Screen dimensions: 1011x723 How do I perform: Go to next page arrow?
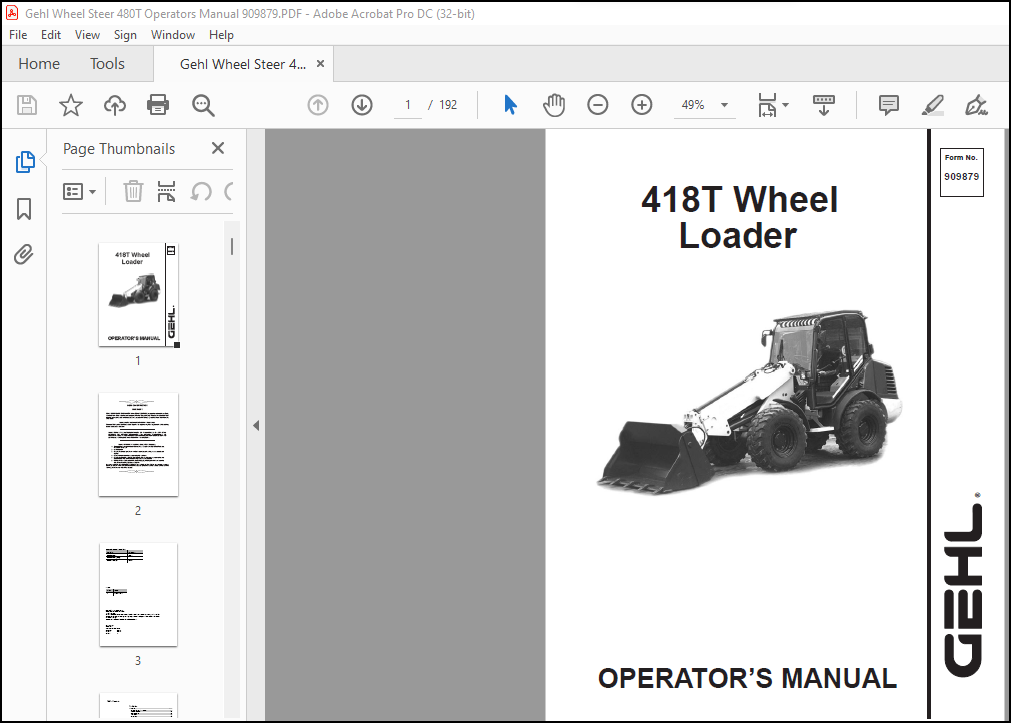(362, 104)
